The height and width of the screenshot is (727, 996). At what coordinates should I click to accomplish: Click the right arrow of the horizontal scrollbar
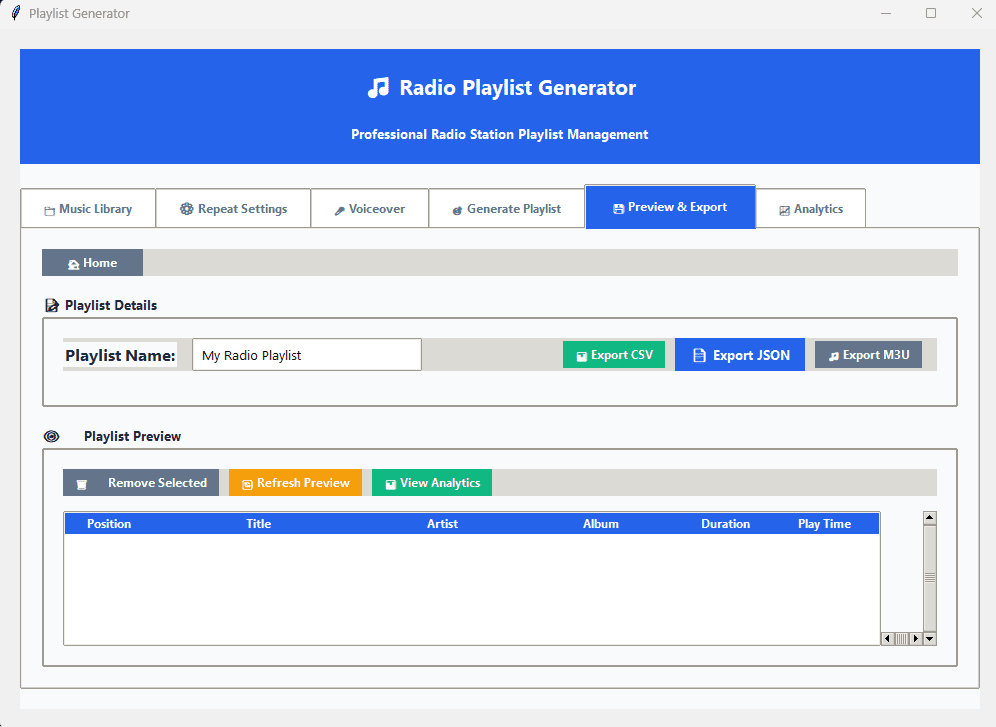(x=916, y=637)
